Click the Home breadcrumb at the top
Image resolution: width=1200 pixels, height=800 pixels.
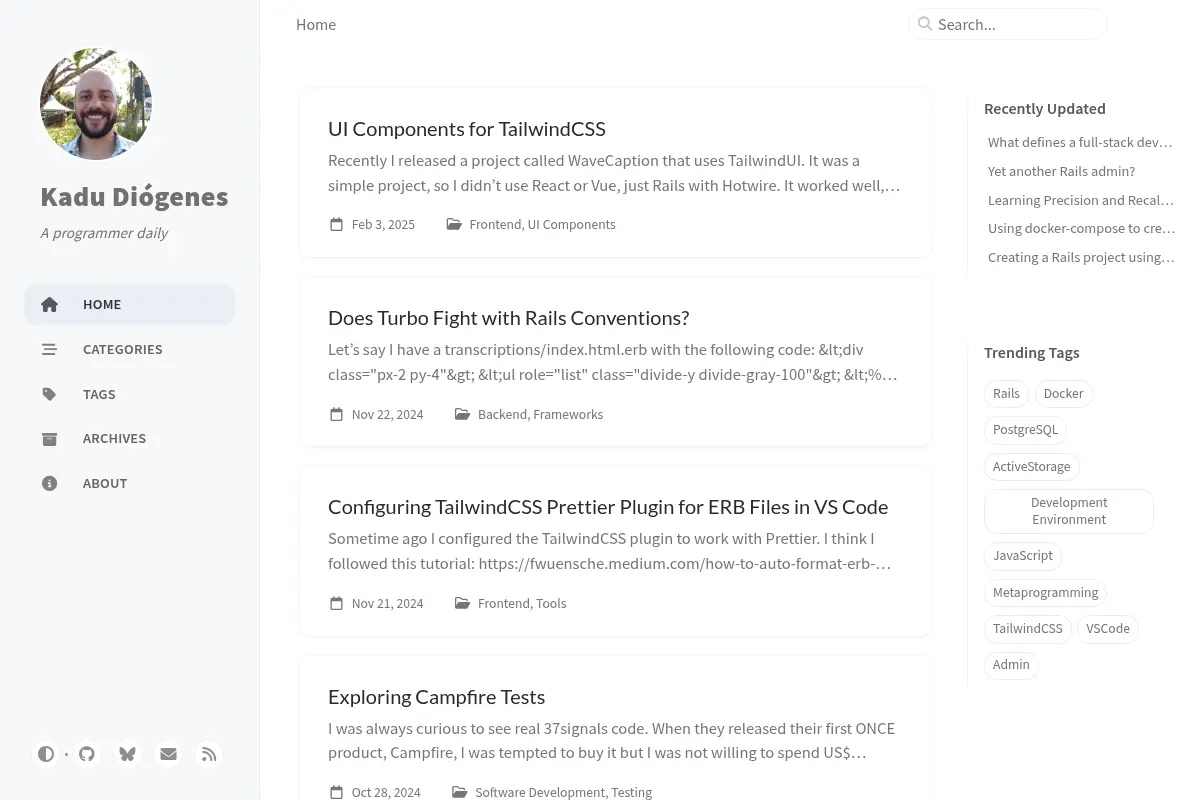pos(316,25)
